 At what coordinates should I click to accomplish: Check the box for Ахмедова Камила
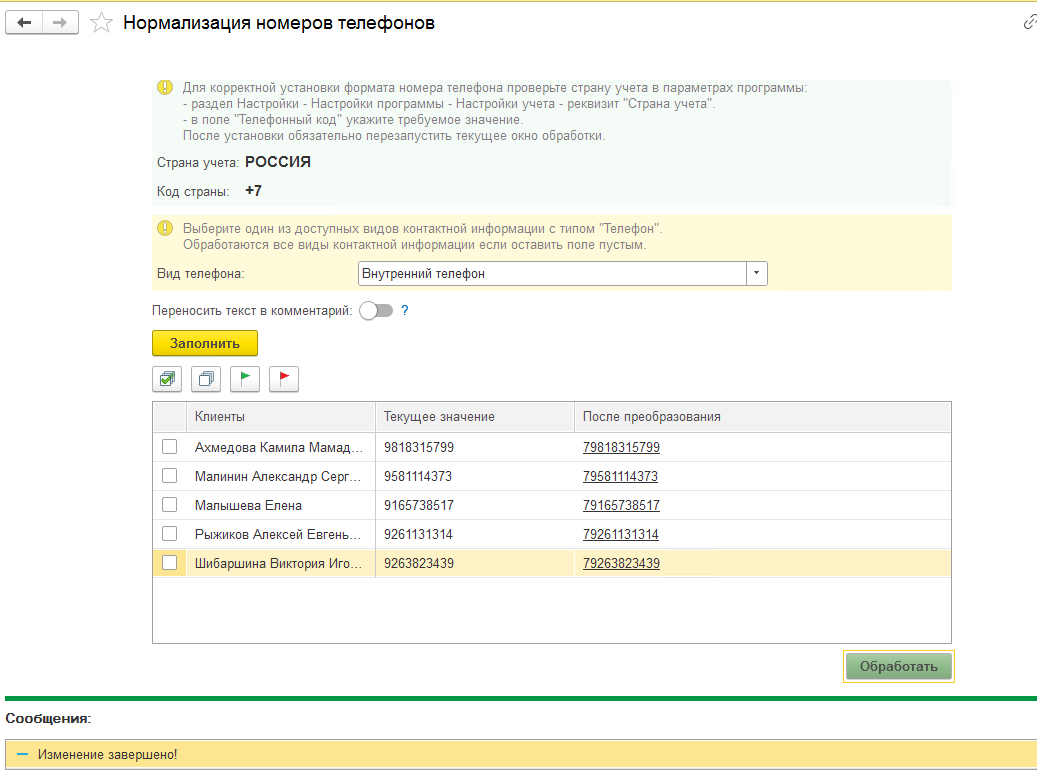(169, 447)
